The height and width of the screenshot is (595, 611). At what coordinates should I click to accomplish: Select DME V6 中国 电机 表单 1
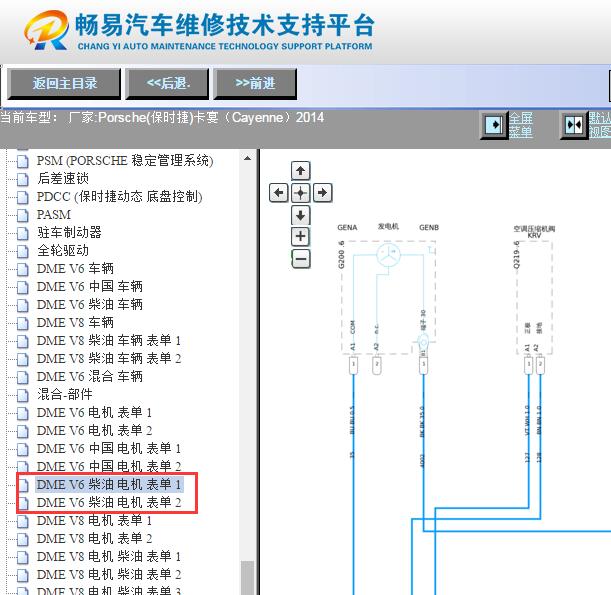pyautogui.click(x=109, y=448)
